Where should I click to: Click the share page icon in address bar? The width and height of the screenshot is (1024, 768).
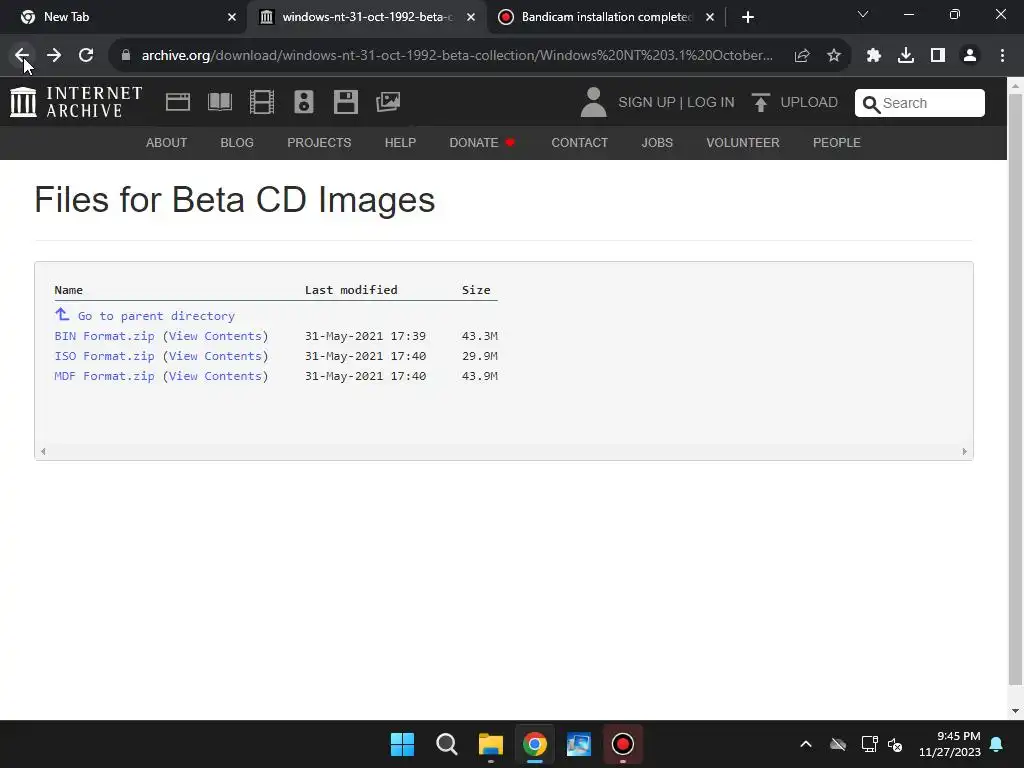point(802,56)
